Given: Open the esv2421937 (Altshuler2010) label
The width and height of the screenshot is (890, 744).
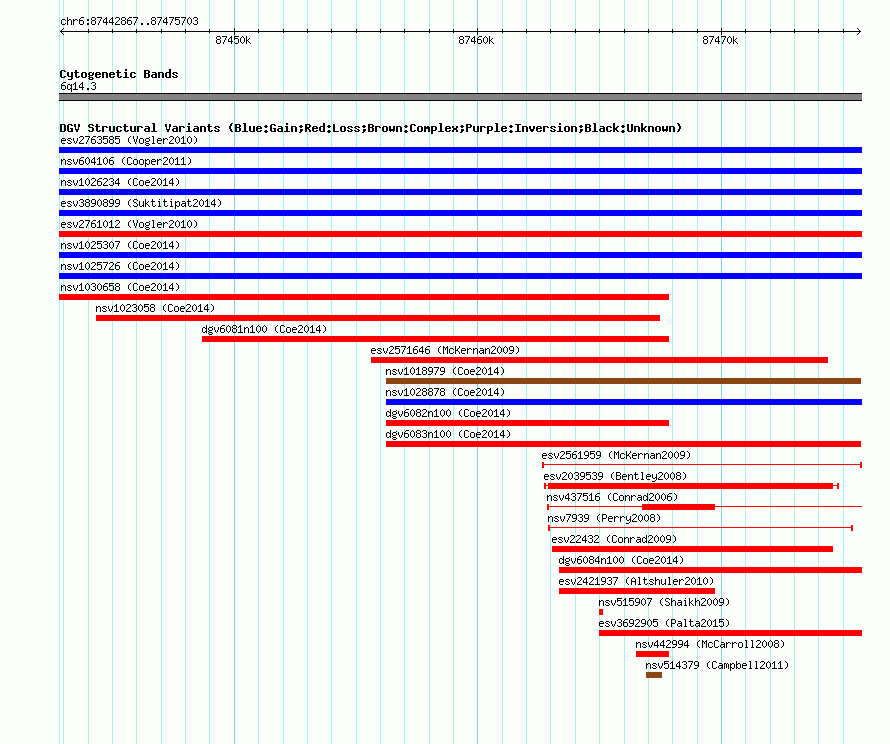Looking at the screenshot, I should point(636,581).
